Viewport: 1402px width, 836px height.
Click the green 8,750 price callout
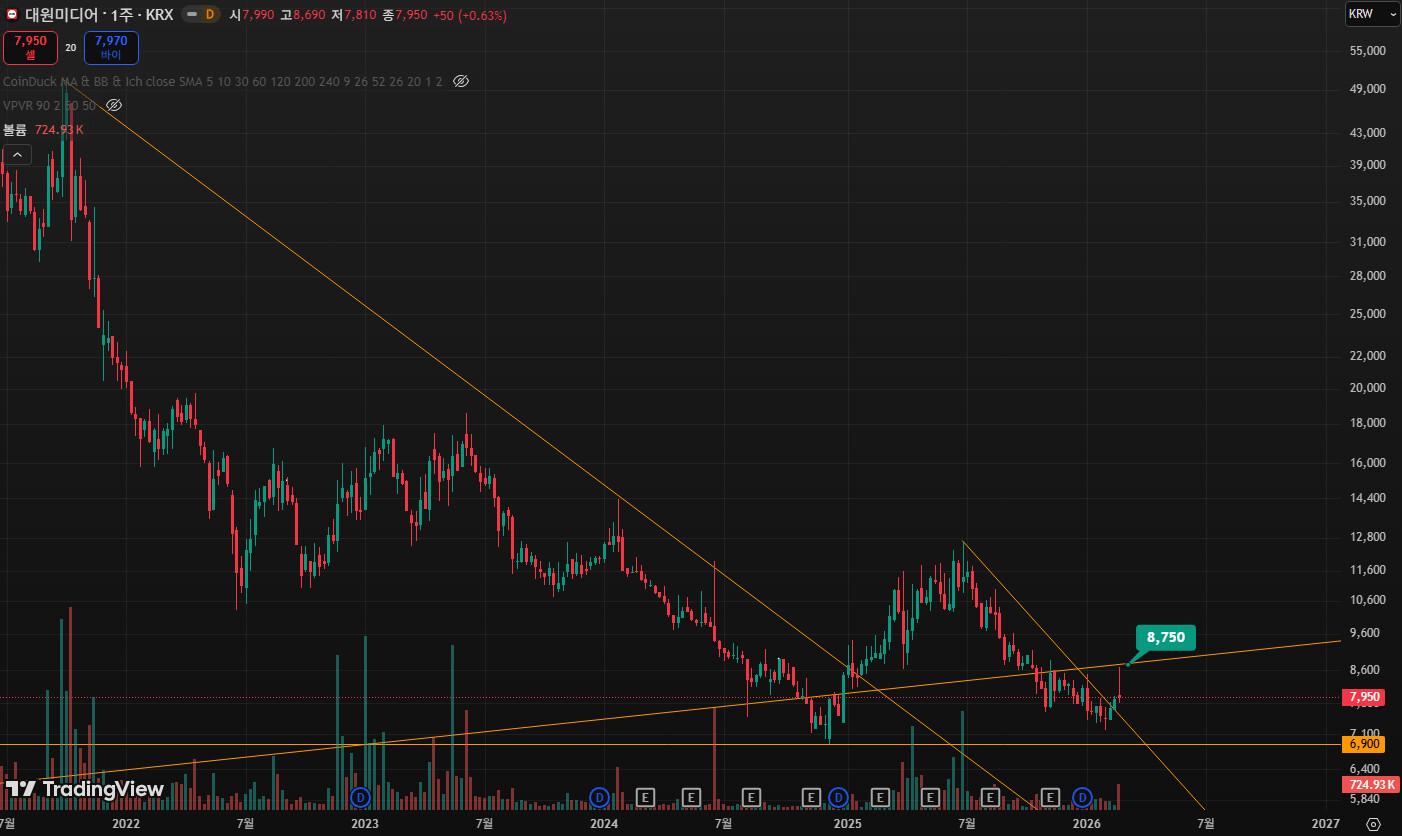pos(1165,638)
